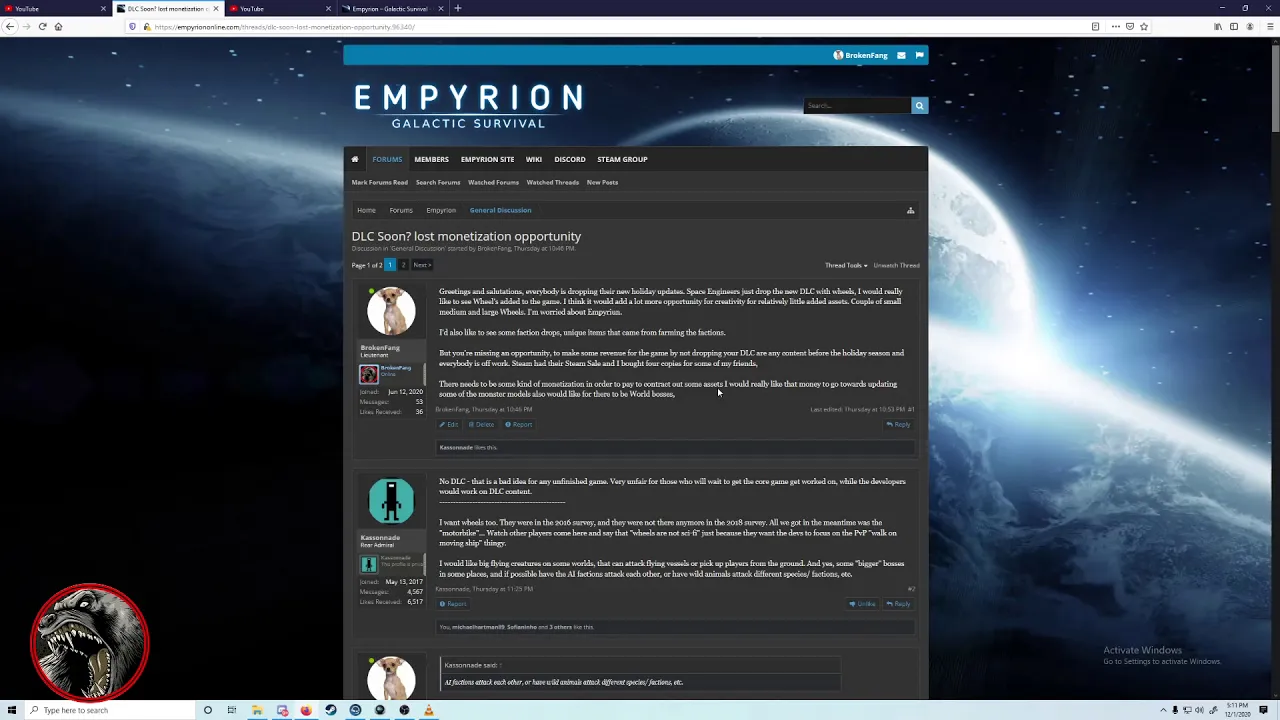This screenshot has height=720, width=1280.
Task: Click Unwatch Thread link
Action: [896, 265]
